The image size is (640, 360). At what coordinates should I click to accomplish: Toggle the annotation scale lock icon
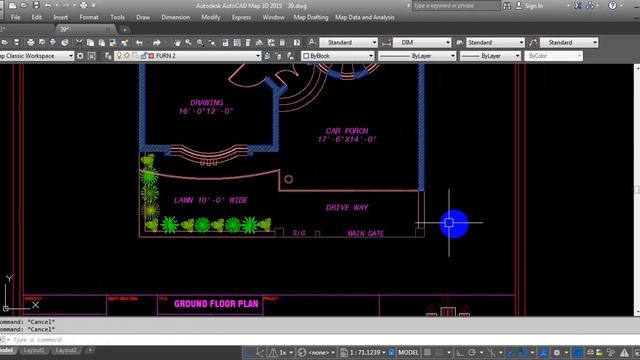click(391, 352)
